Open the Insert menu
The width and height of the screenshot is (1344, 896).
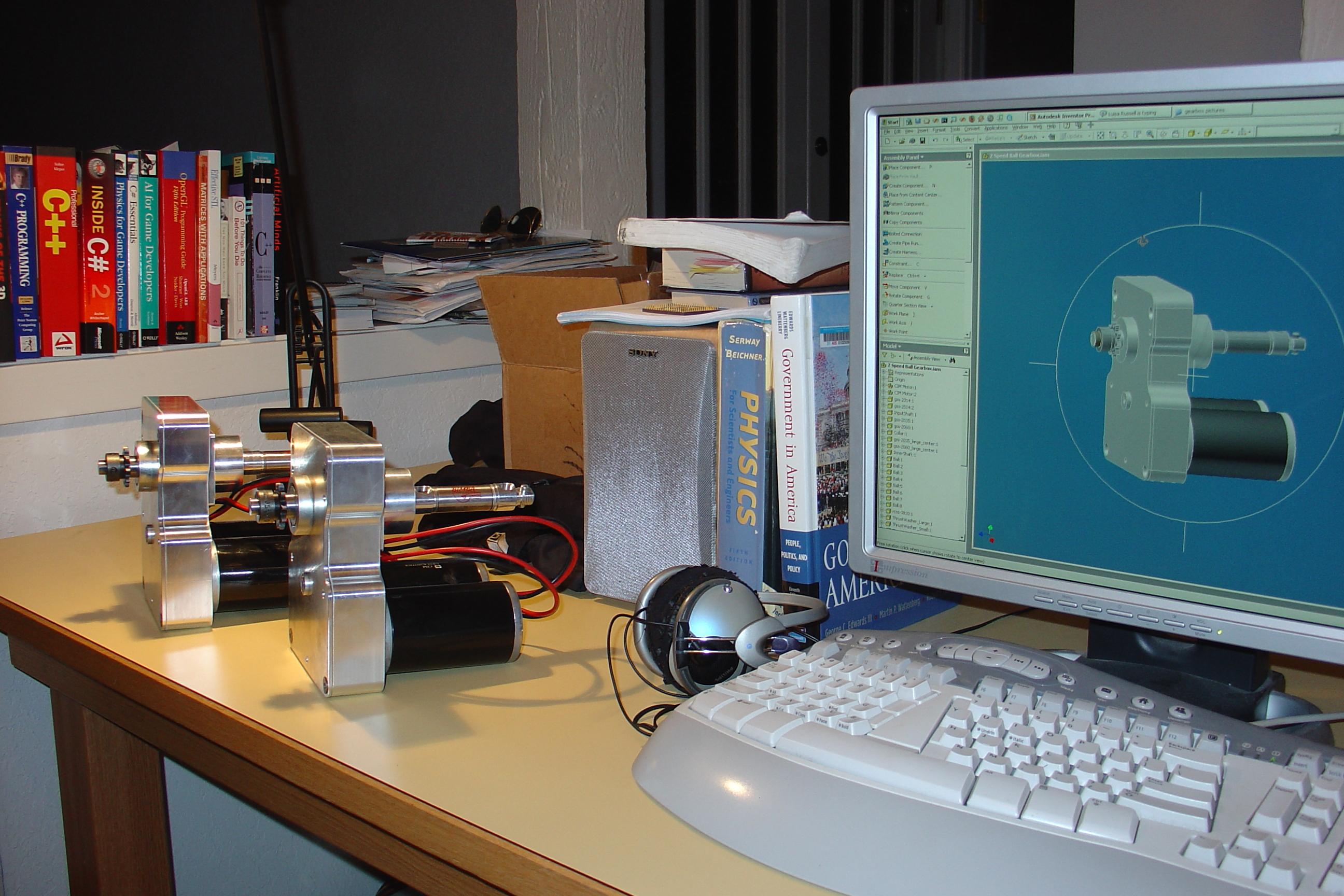pos(923,131)
